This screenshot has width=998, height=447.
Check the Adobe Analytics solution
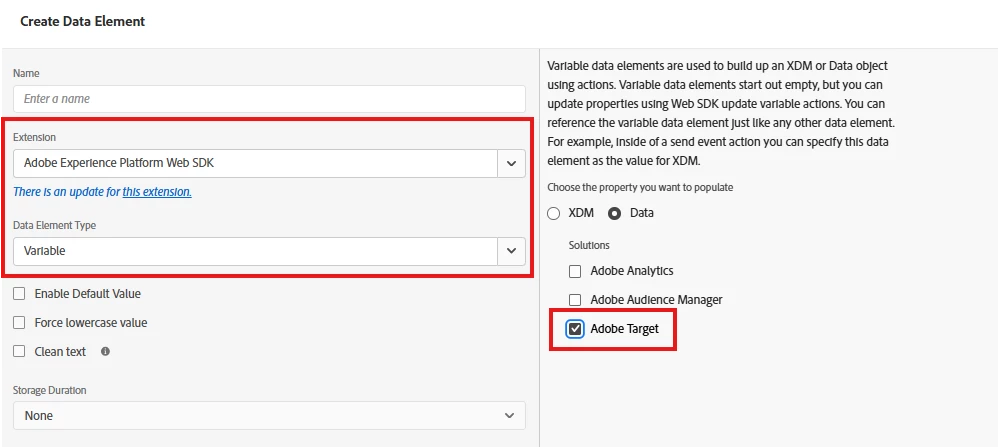coord(575,271)
